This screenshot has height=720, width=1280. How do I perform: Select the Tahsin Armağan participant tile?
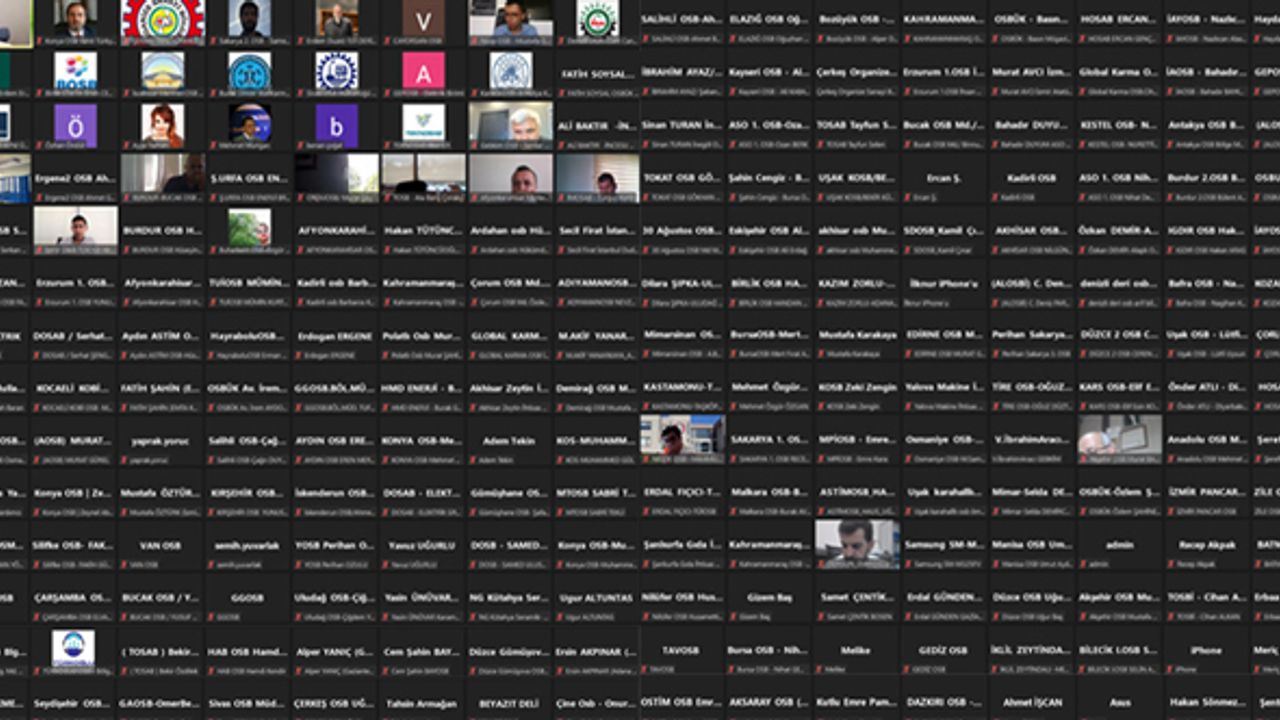423,700
